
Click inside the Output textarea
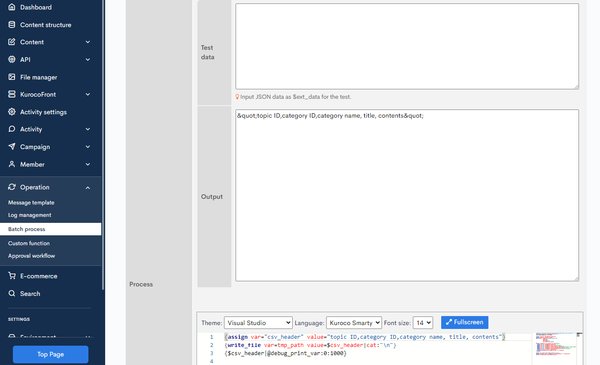pyautogui.click(x=407, y=195)
